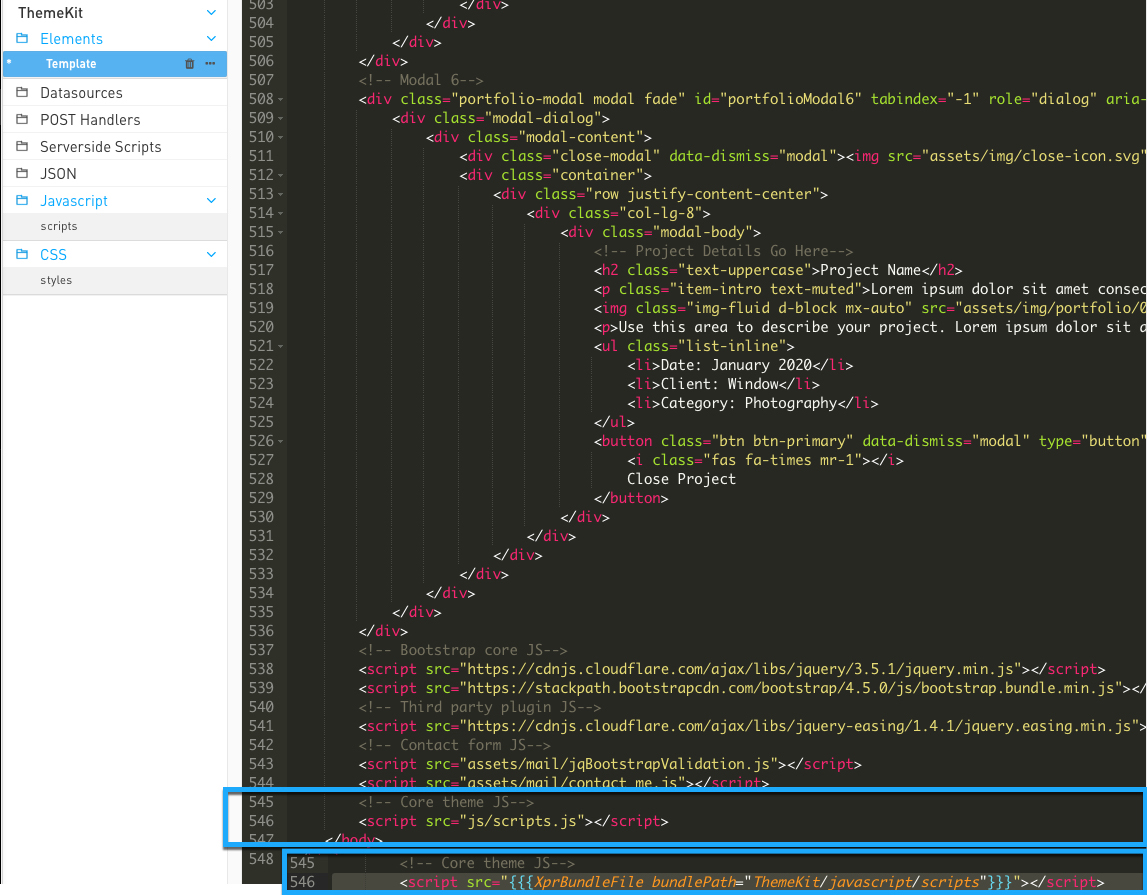1147x895 pixels.
Task: Collapse the Javascript folder chevron
Action: pyautogui.click(x=211, y=200)
